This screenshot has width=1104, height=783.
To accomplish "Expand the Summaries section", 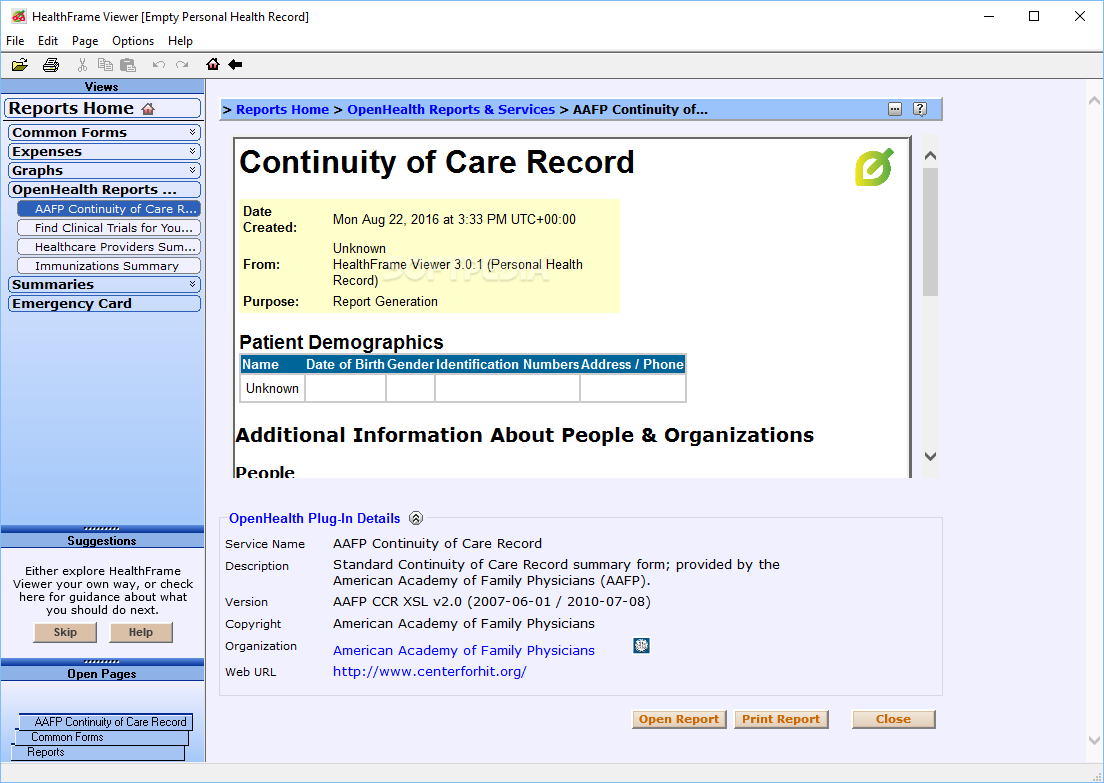I will pos(192,284).
